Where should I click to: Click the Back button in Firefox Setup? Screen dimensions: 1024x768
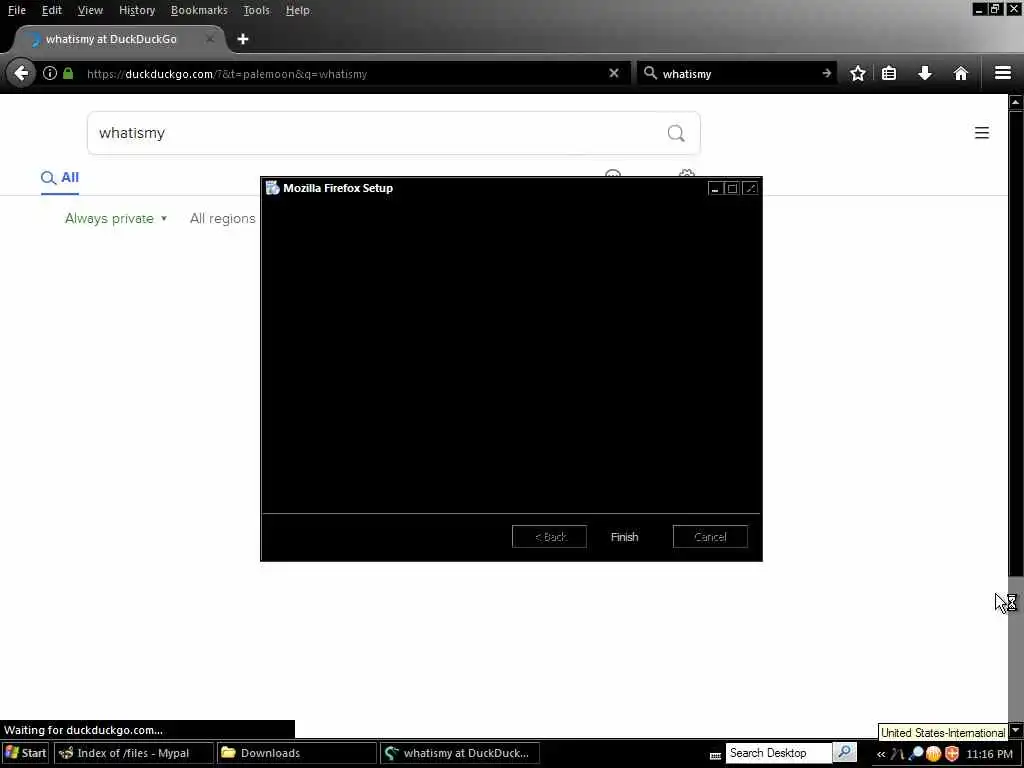click(x=549, y=537)
